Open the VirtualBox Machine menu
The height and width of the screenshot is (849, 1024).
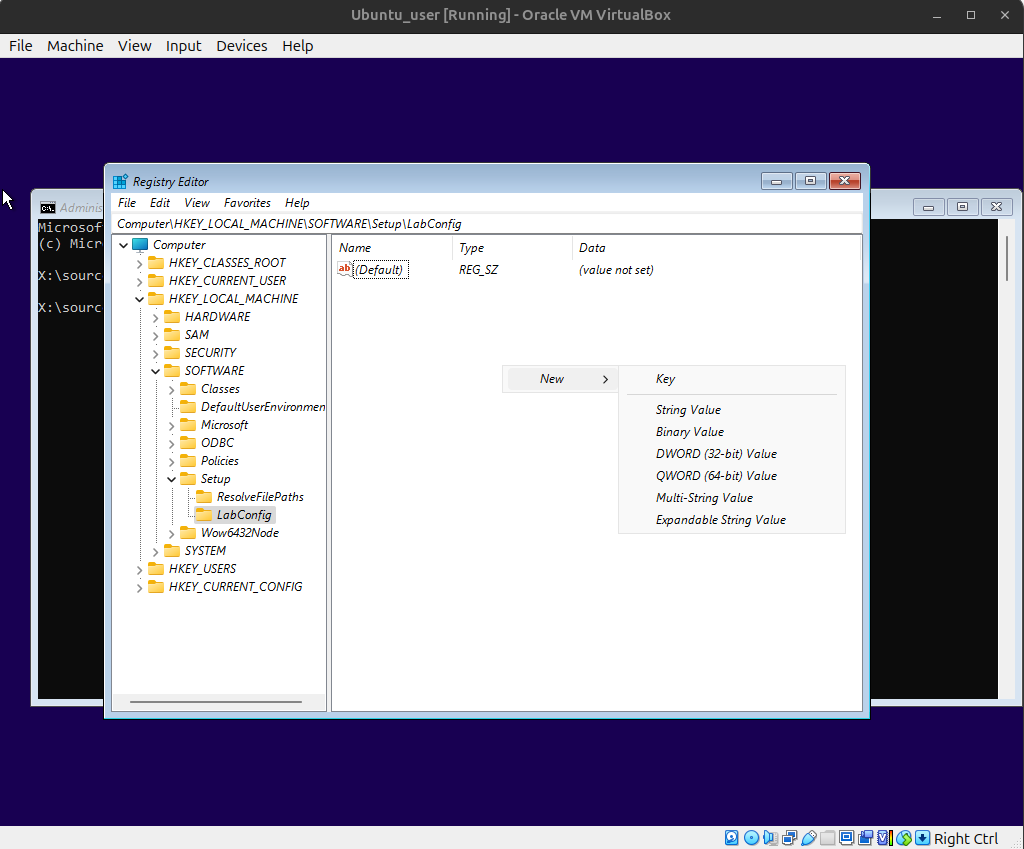(x=75, y=46)
